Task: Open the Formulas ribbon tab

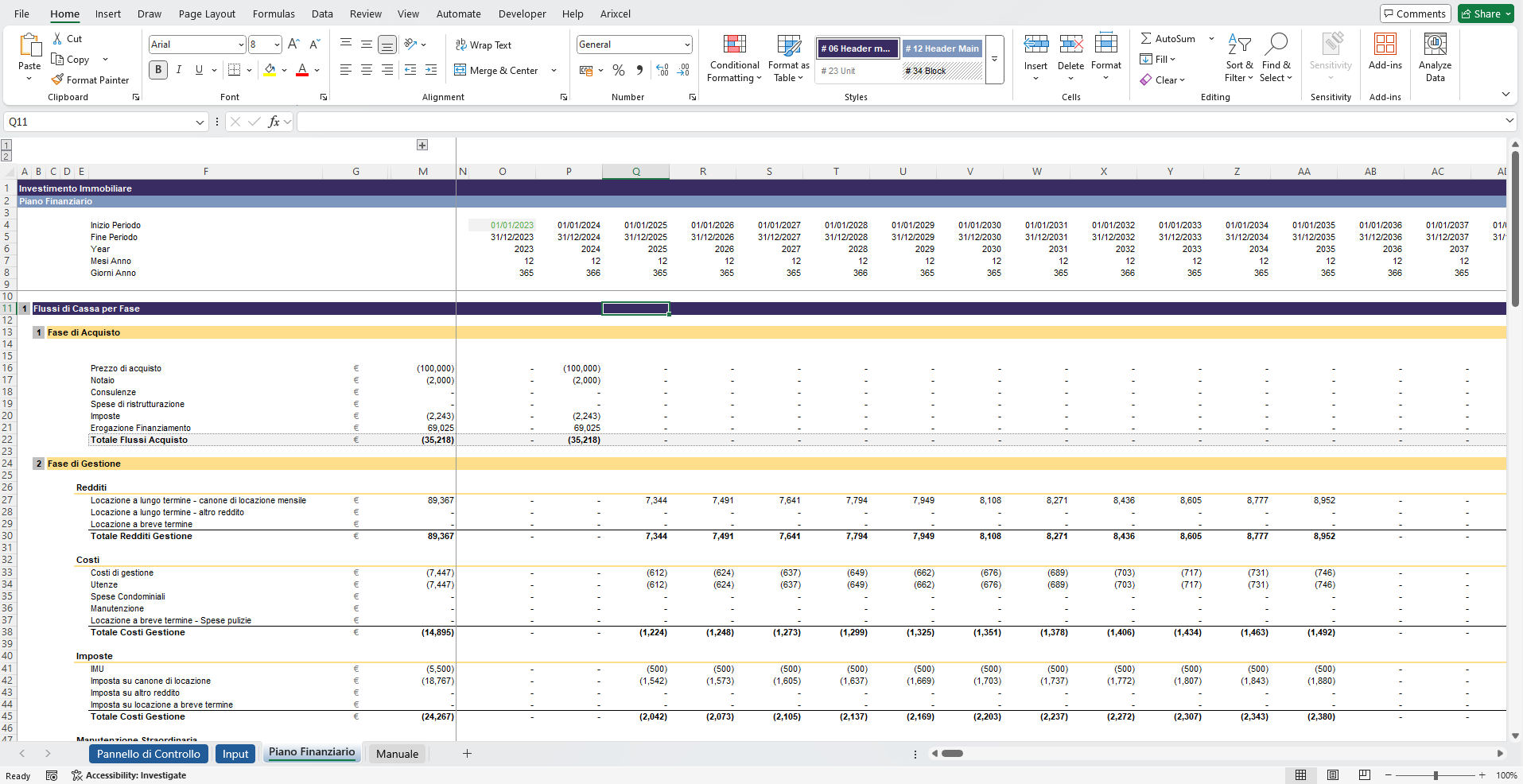Action: pyautogui.click(x=274, y=14)
